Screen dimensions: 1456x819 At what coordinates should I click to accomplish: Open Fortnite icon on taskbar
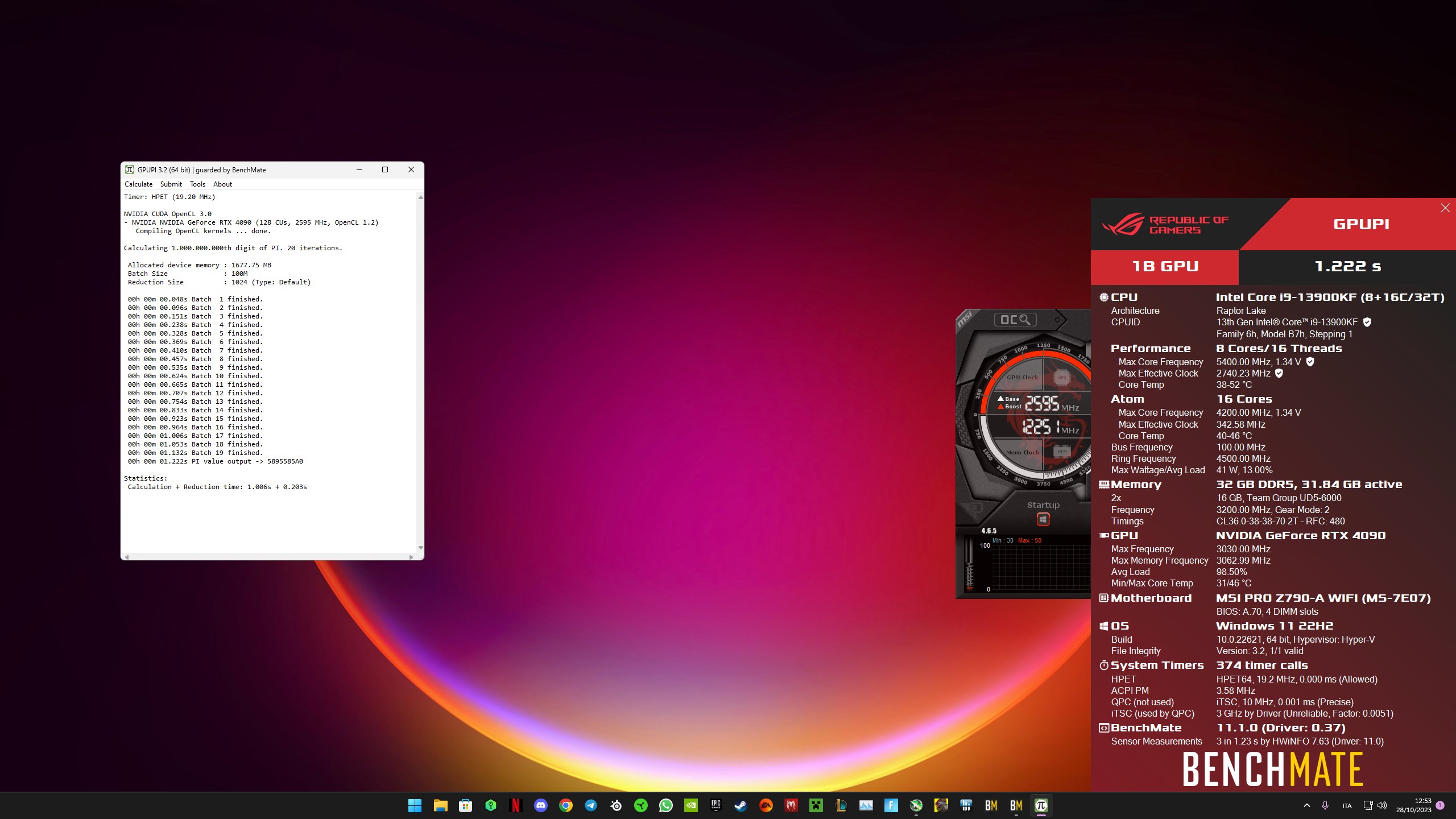click(891, 805)
